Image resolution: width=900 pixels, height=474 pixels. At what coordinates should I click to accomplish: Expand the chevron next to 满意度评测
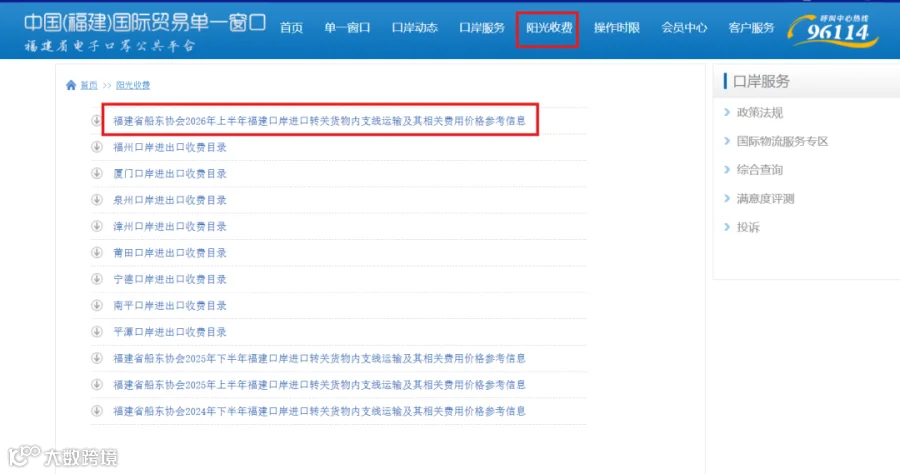click(x=727, y=199)
